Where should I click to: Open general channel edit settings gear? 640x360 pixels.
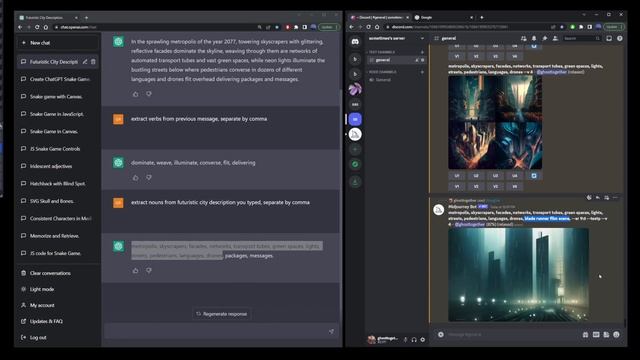point(422,60)
